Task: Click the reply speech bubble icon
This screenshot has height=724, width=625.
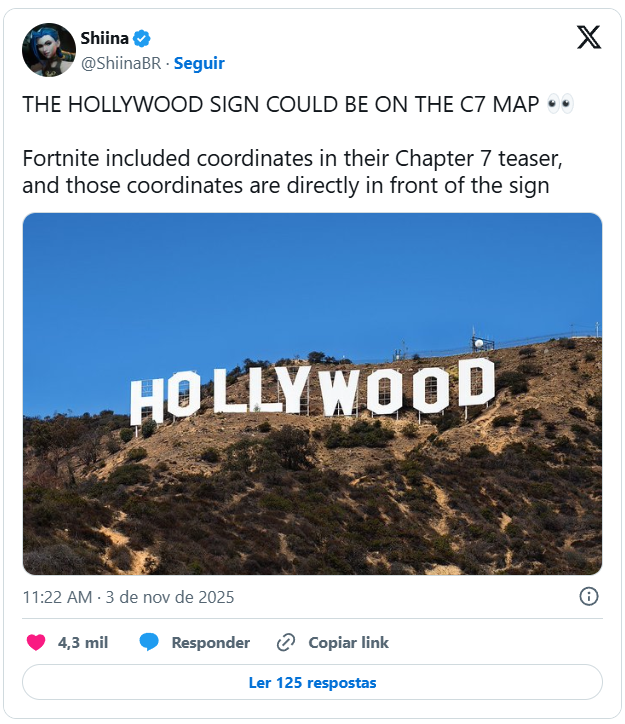Action: click(x=149, y=642)
